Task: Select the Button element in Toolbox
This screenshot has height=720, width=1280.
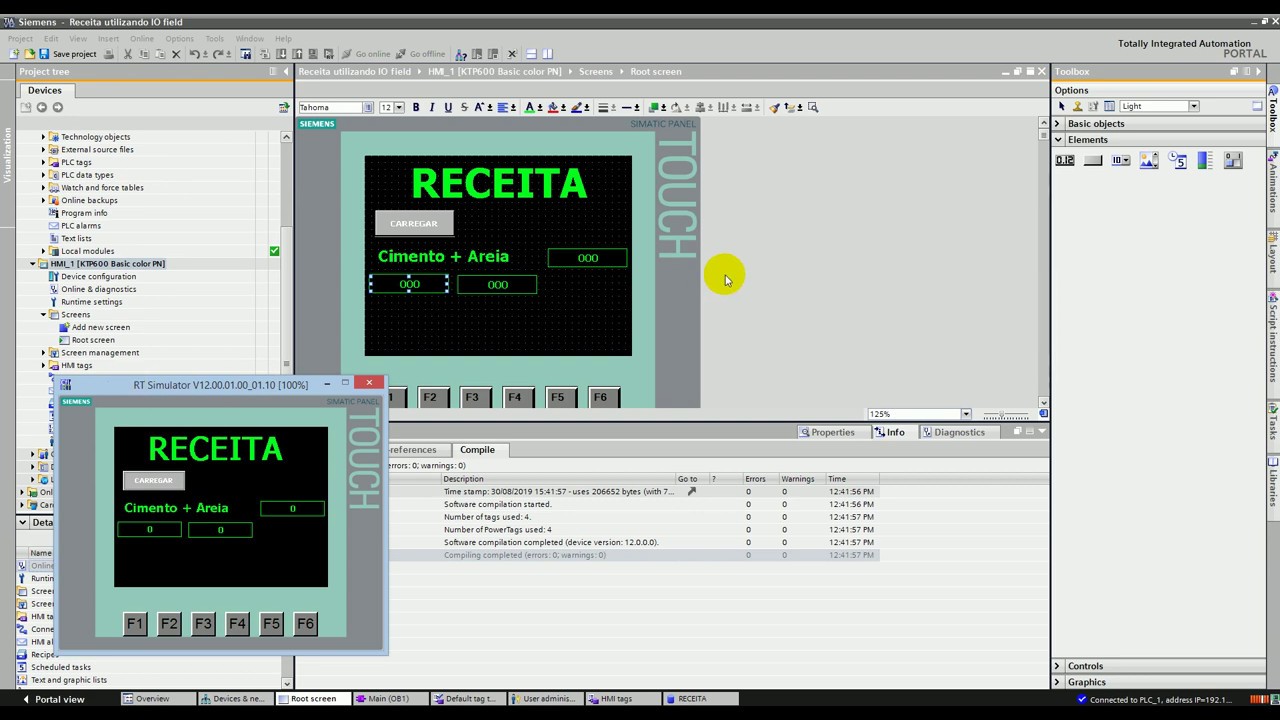Action: pos(1093,160)
